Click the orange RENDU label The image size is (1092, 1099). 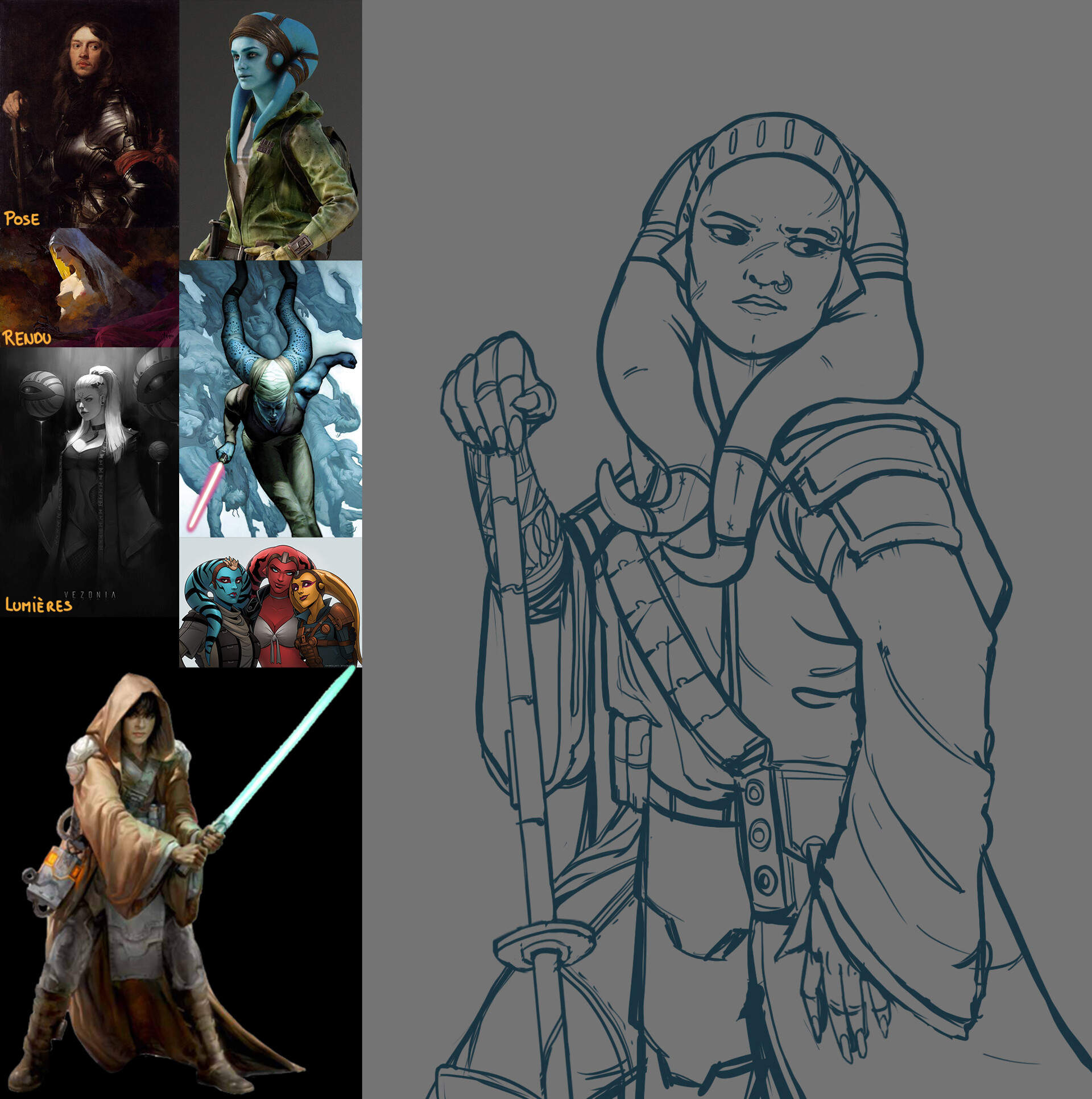(27, 338)
